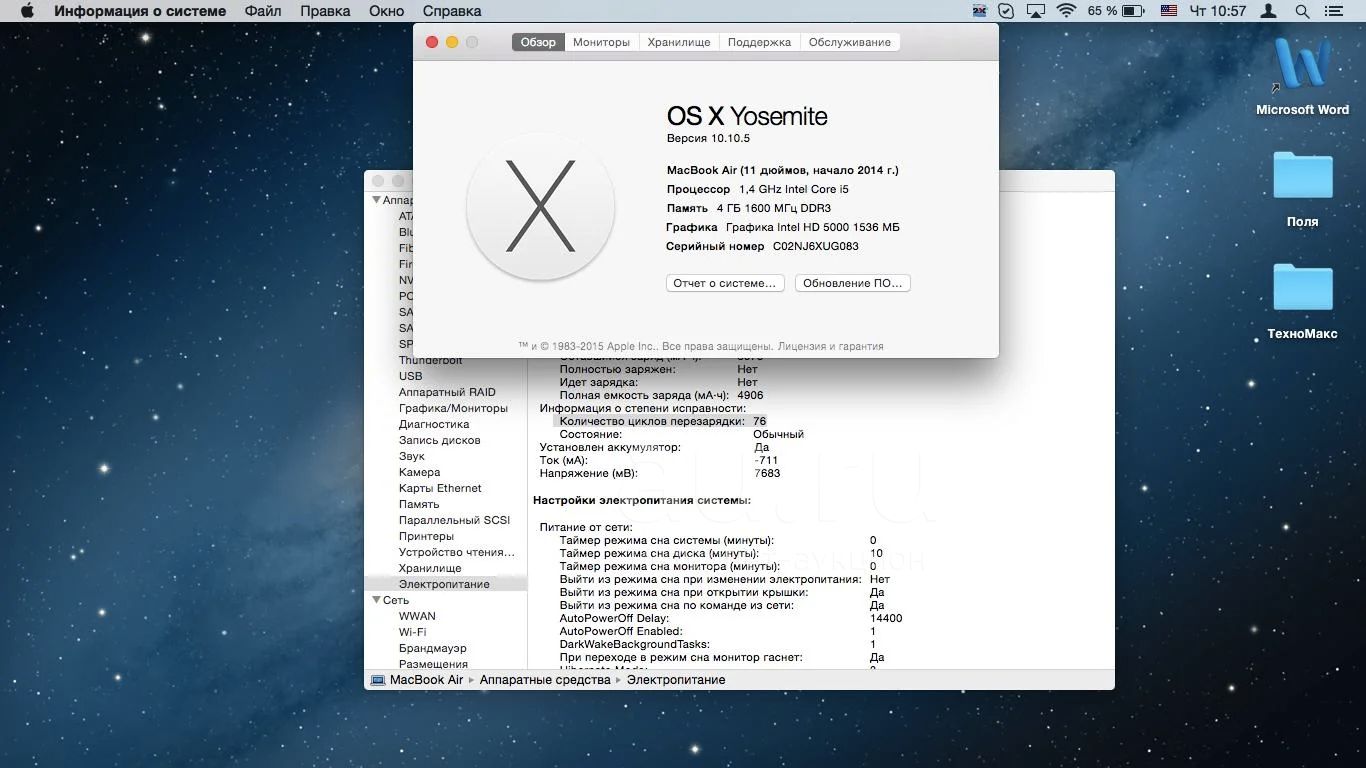1366x768 pixels.
Task: Open the Apple menu
Action: coord(27,11)
